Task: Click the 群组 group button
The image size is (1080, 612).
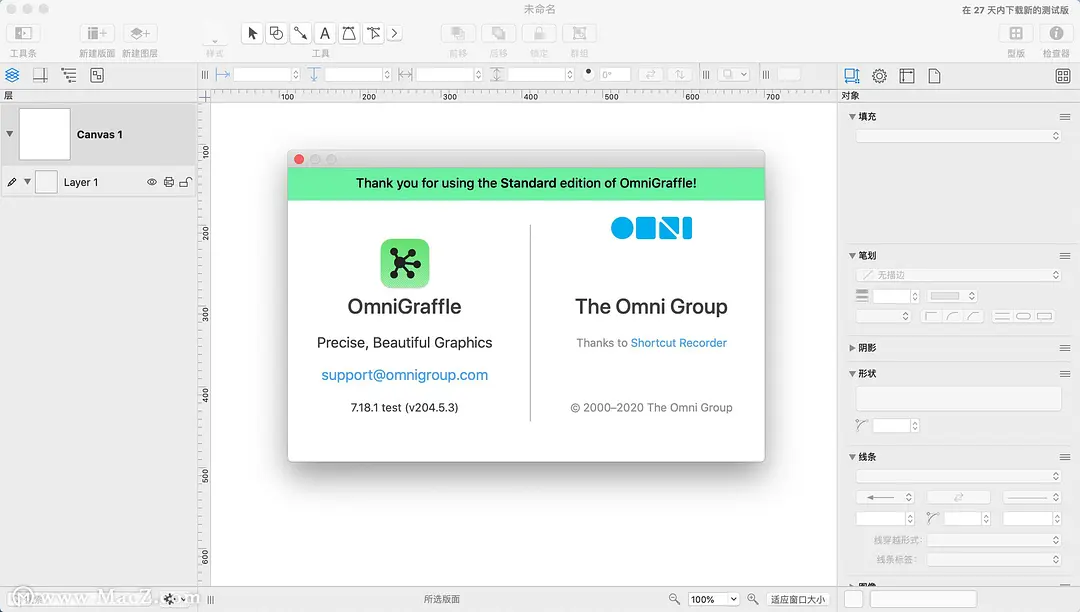Action: click(580, 33)
